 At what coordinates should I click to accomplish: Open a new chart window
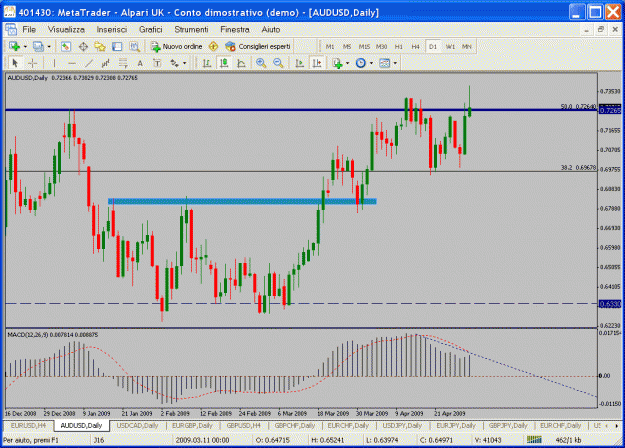point(14,47)
